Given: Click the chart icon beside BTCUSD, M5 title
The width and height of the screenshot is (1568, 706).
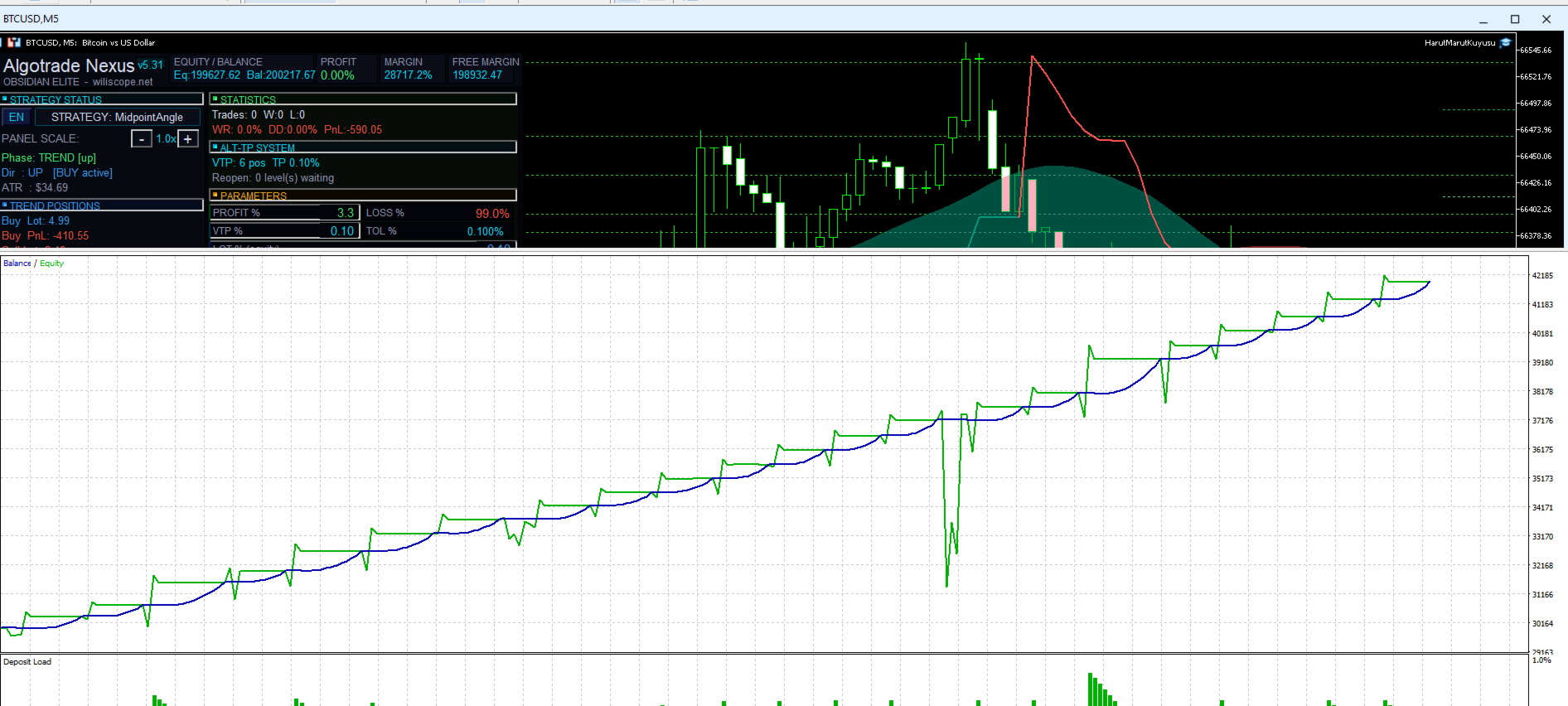Looking at the screenshot, I should pyautogui.click(x=14, y=42).
